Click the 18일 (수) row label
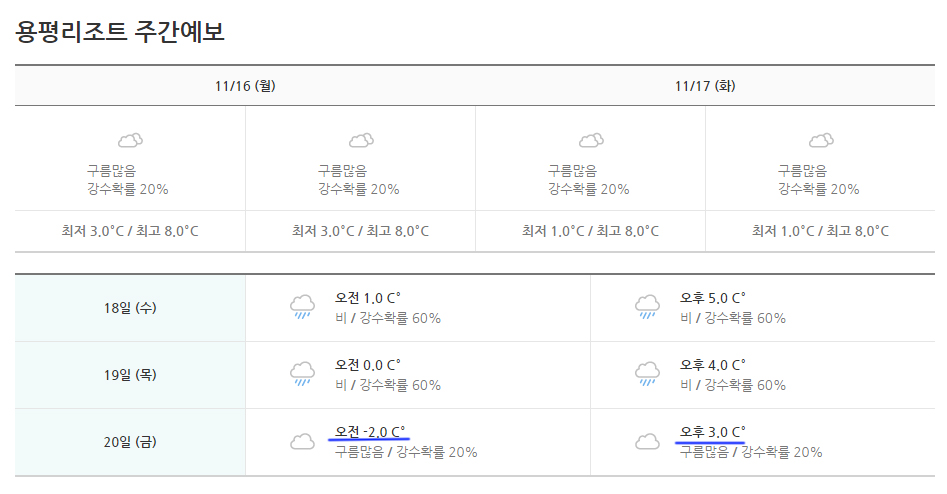Viewport: 947px width, 494px height. pyautogui.click(x=130, y=308)
